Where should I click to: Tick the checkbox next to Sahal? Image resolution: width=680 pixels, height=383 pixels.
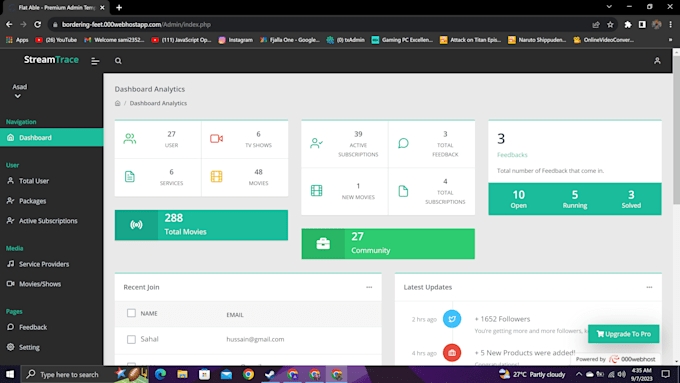(x=131, y=339)
